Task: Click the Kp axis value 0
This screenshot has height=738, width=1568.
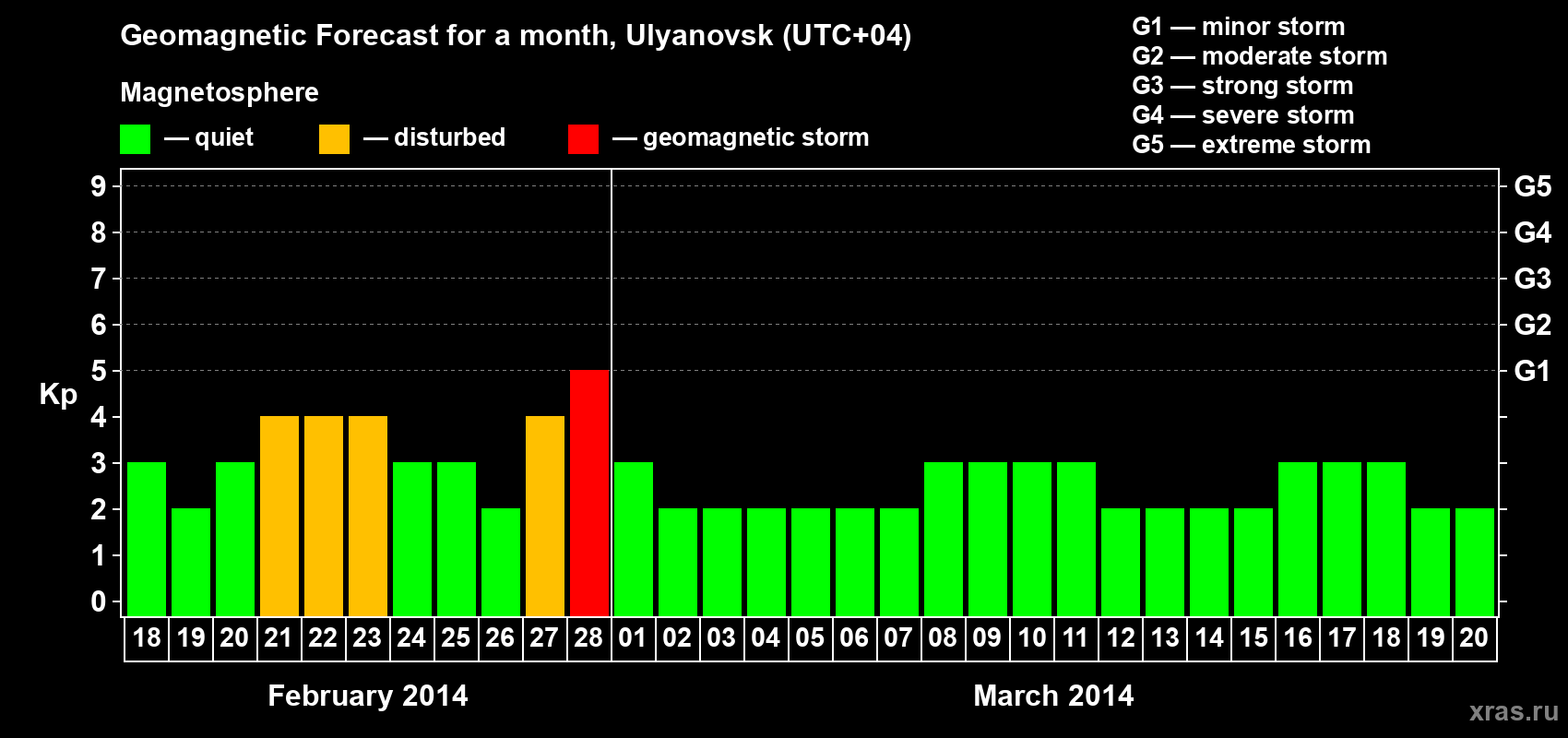Action: pyautogui.click(x=99, y=601)
